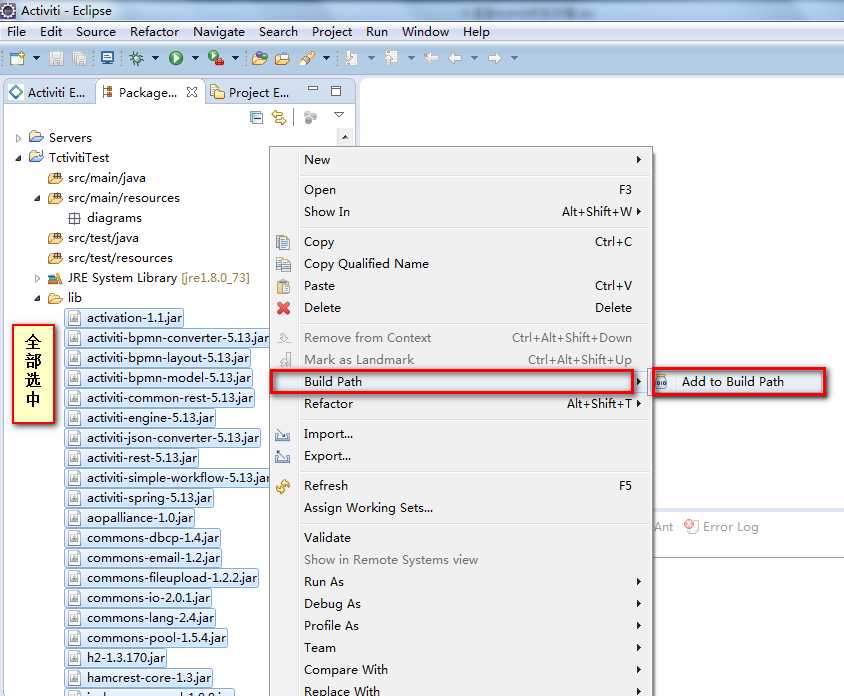The image size is (844, 696).
Task: Click Refresh in the context menu
Action: [x=460, y=486]
